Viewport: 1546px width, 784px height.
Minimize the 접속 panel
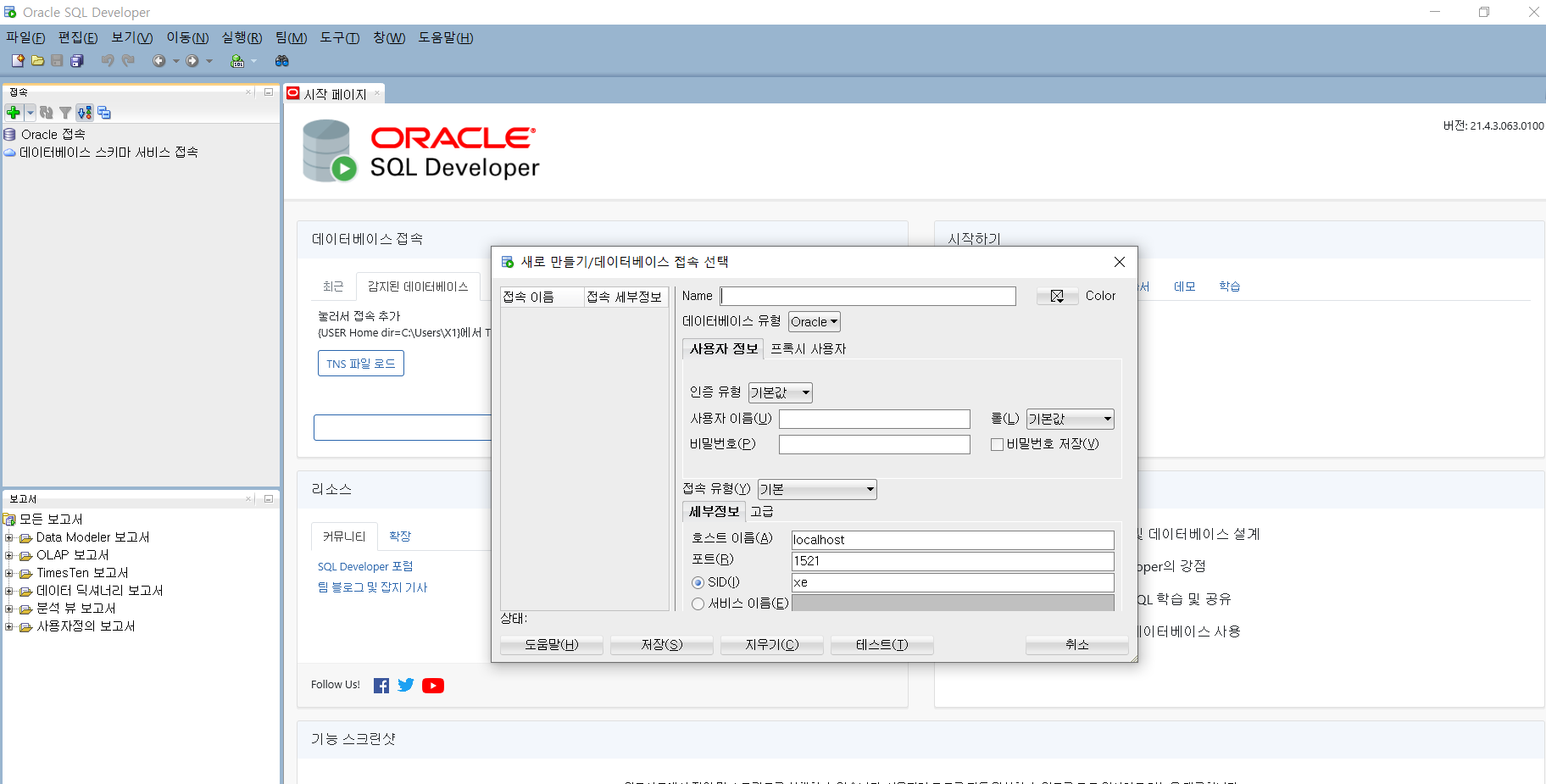click(x=269, y=92)
